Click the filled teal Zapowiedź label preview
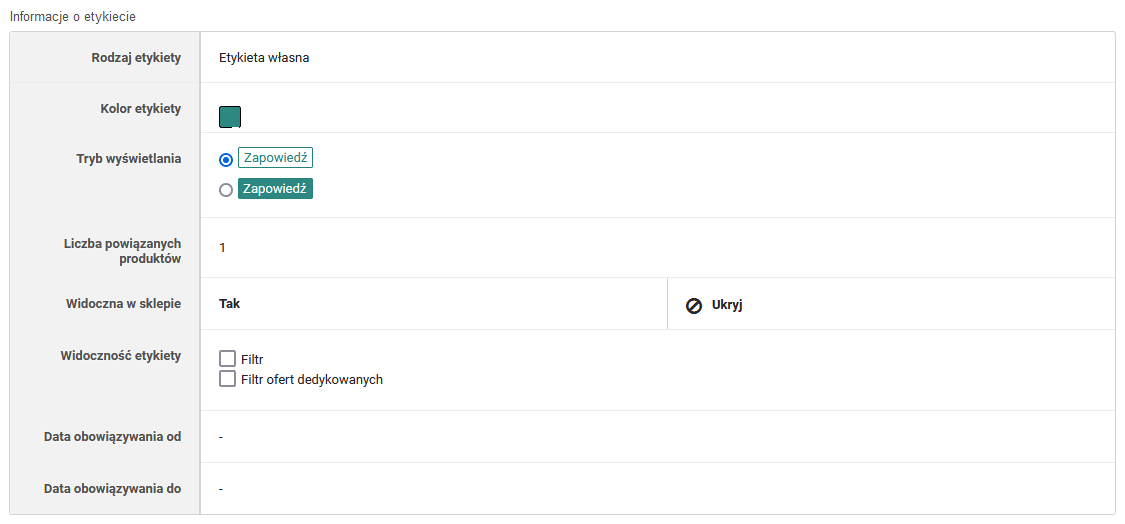Viewport: 1125px width, 524px height. 275,189
